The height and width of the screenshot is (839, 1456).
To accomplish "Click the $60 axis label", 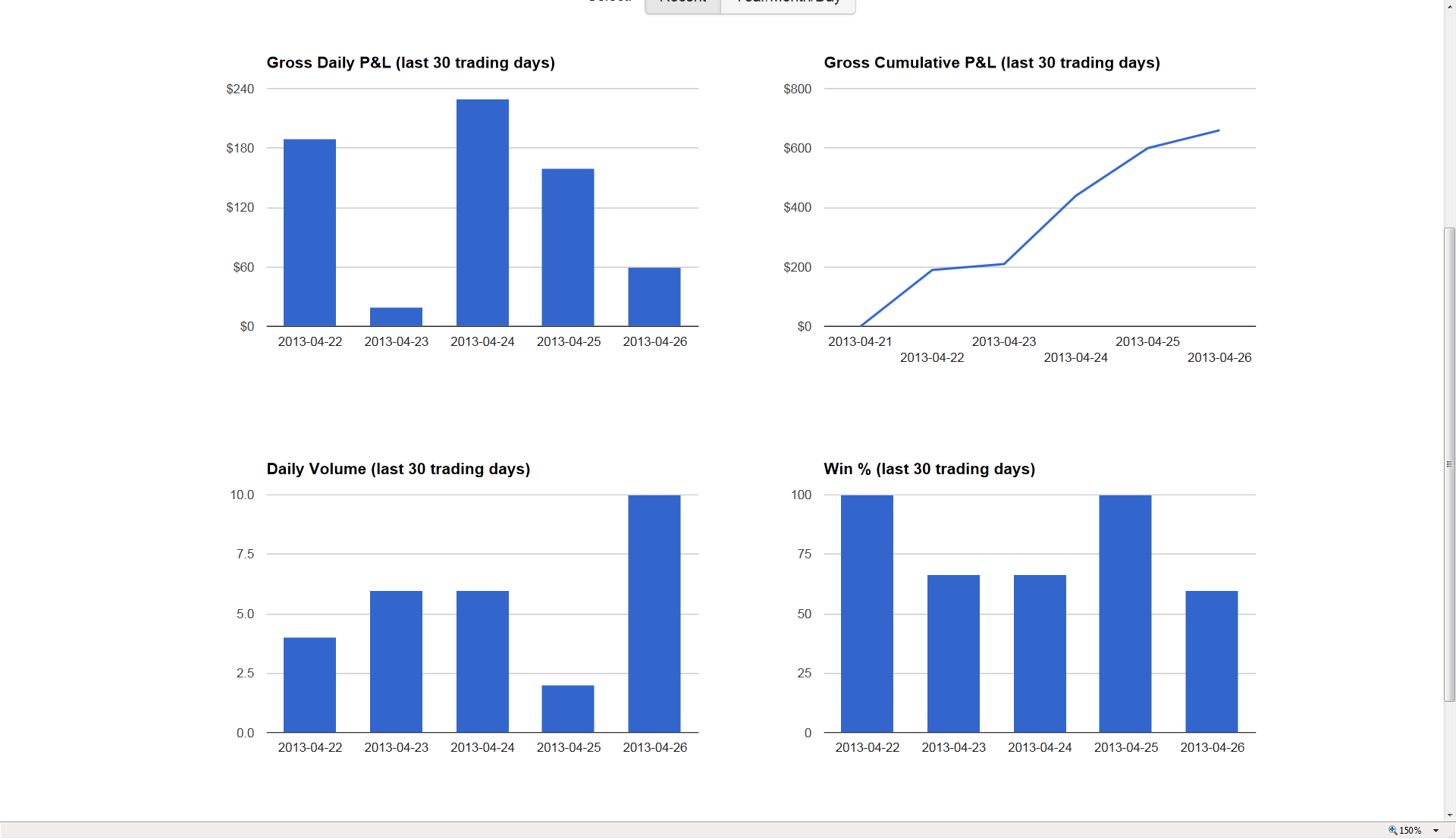I will tap(243, 267).
